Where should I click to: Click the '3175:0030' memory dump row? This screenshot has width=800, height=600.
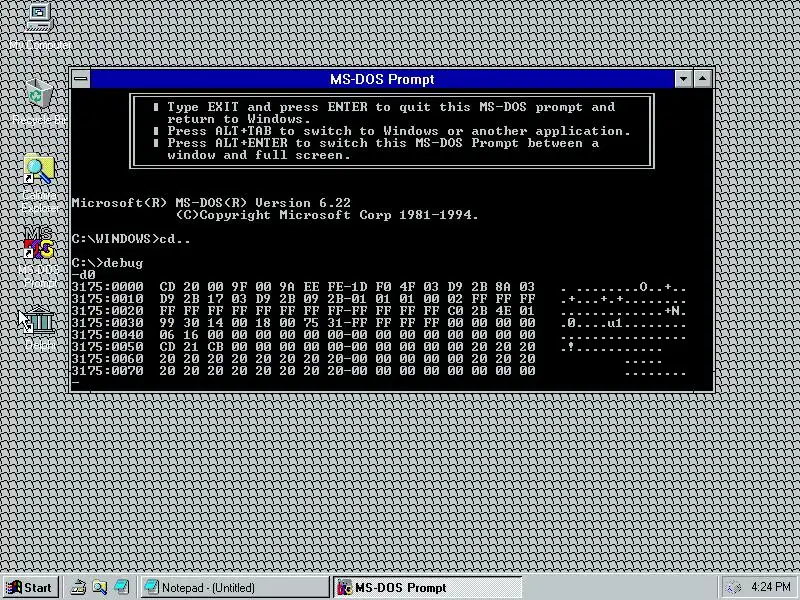pyautogui.click(x=379, y=323)
